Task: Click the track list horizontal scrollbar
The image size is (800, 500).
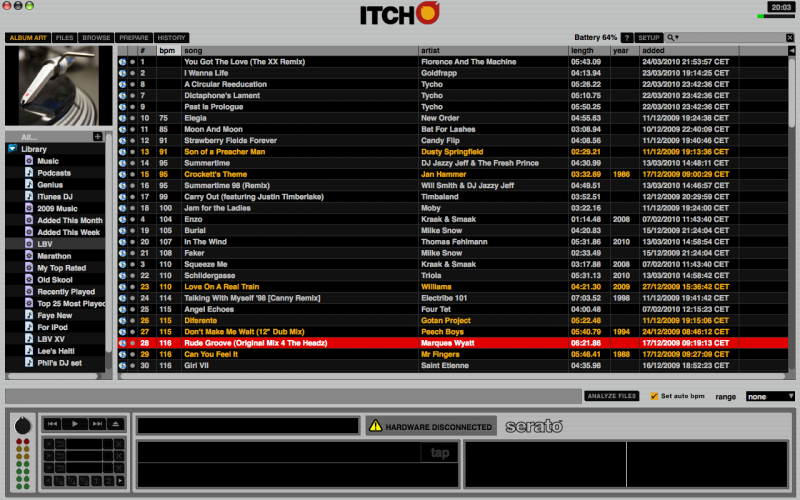Action: tap(452, 377)
